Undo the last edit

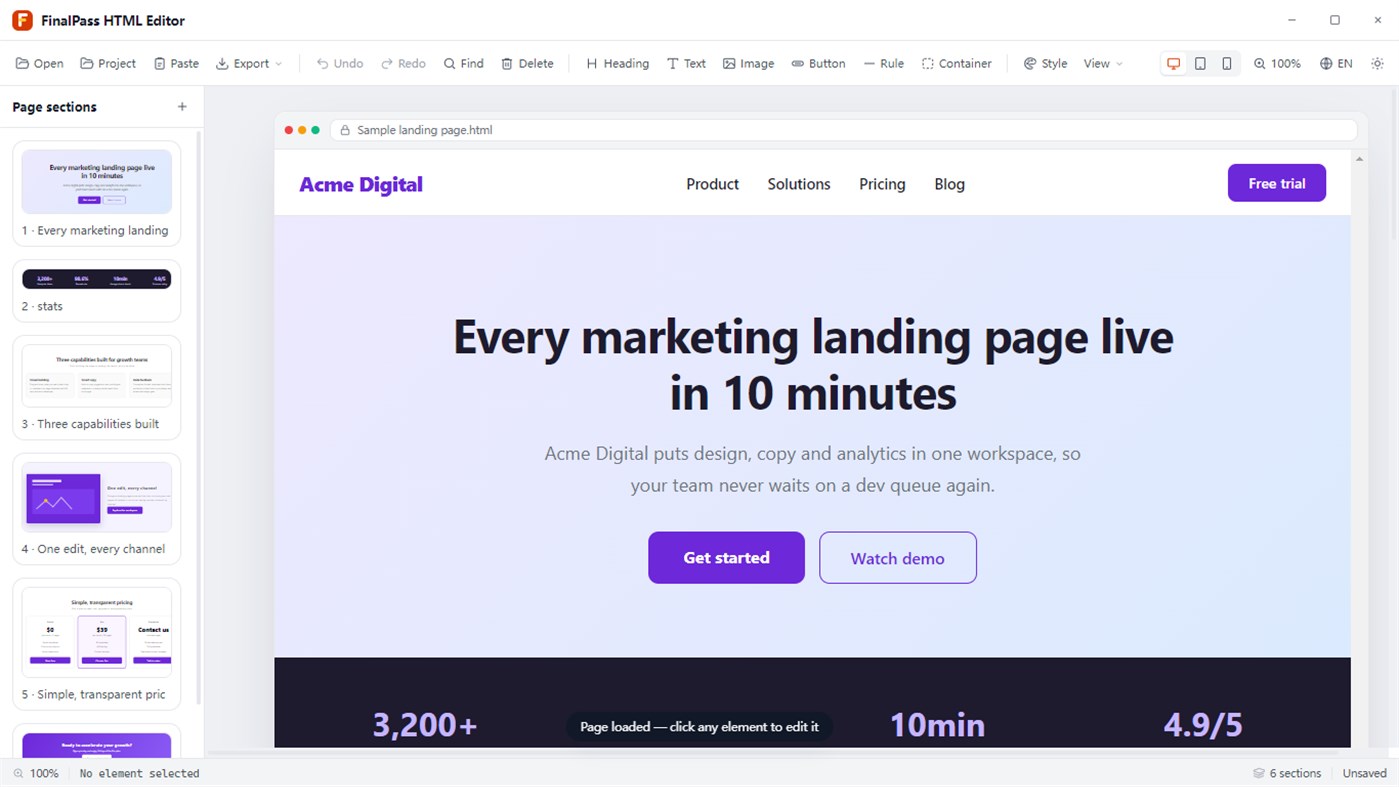(x=340, y=63)
